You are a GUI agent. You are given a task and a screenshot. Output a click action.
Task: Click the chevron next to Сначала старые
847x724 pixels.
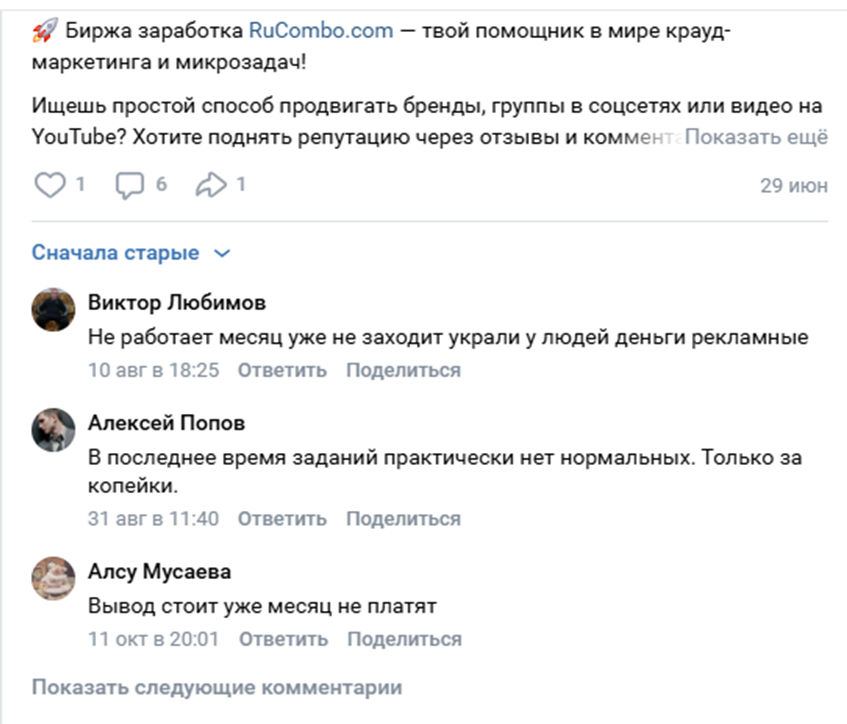(x=222, y=254)
